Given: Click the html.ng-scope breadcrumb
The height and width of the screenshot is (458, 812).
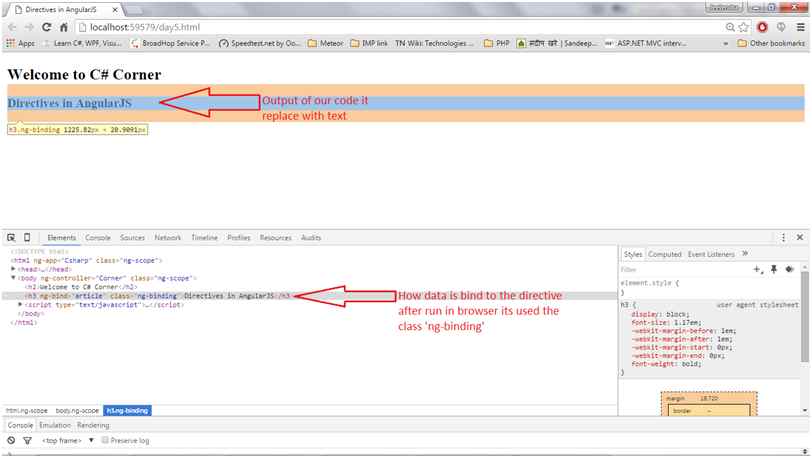Looking at the screenshot, I should pyautogui.click(x=26, y=410).
